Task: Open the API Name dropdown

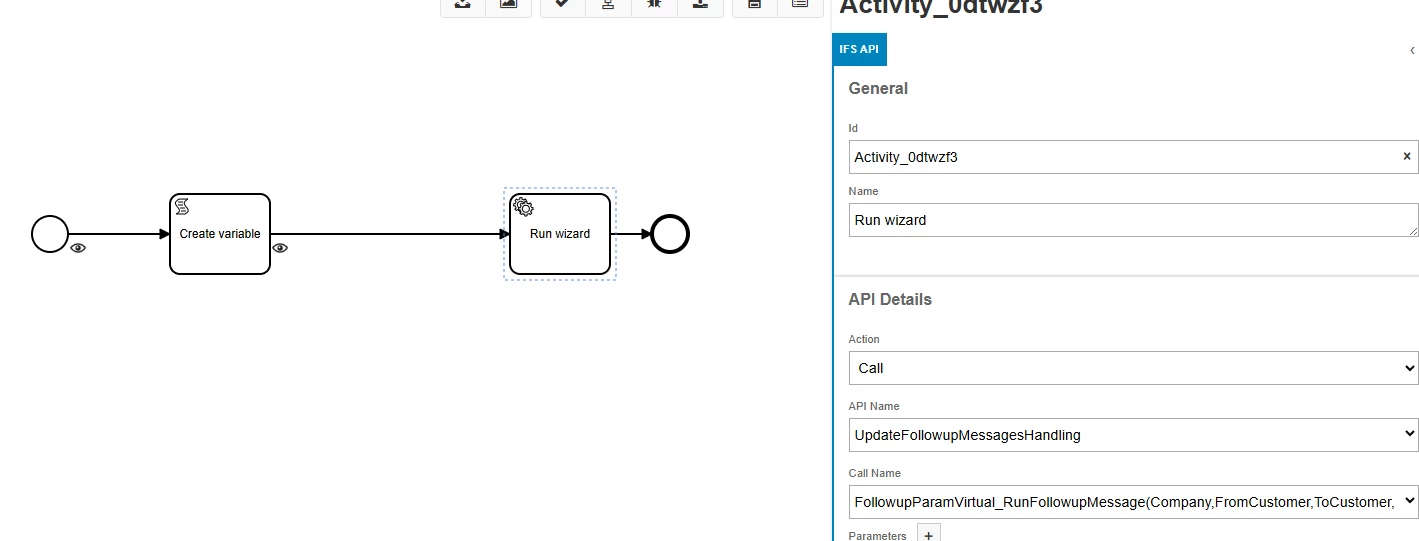Action: (1133, 435)
